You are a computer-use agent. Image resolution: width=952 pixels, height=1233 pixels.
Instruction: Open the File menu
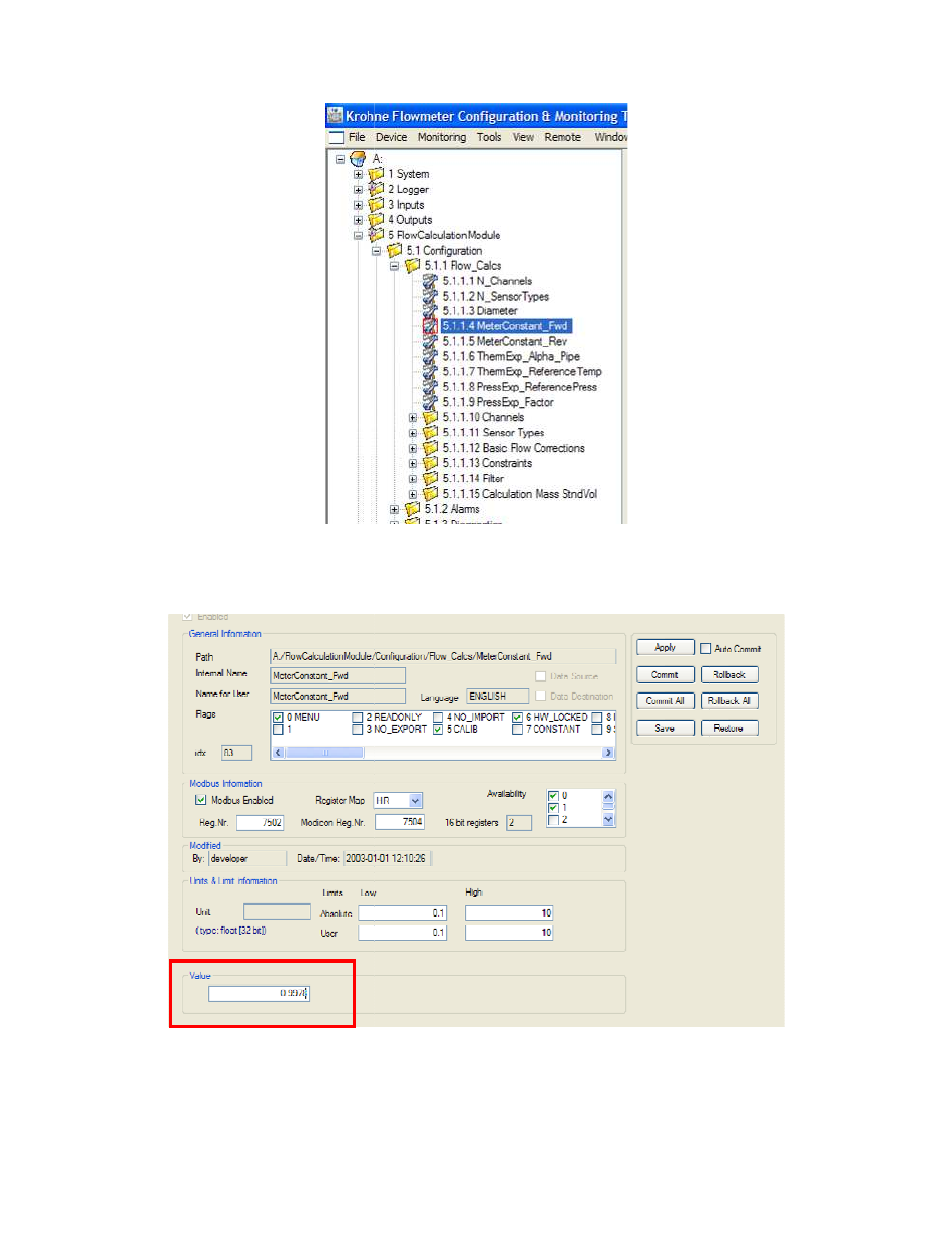coord(357,137)
